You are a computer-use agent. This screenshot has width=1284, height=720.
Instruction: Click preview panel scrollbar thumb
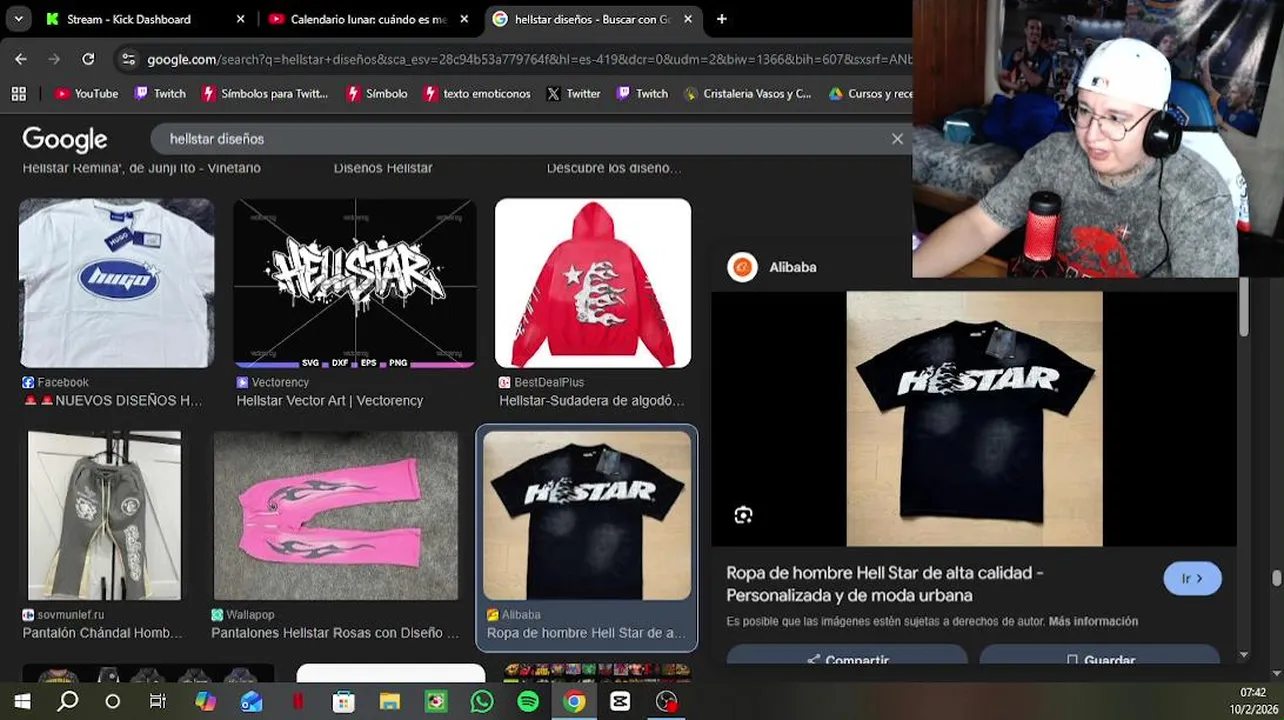tap(1244, 308)
